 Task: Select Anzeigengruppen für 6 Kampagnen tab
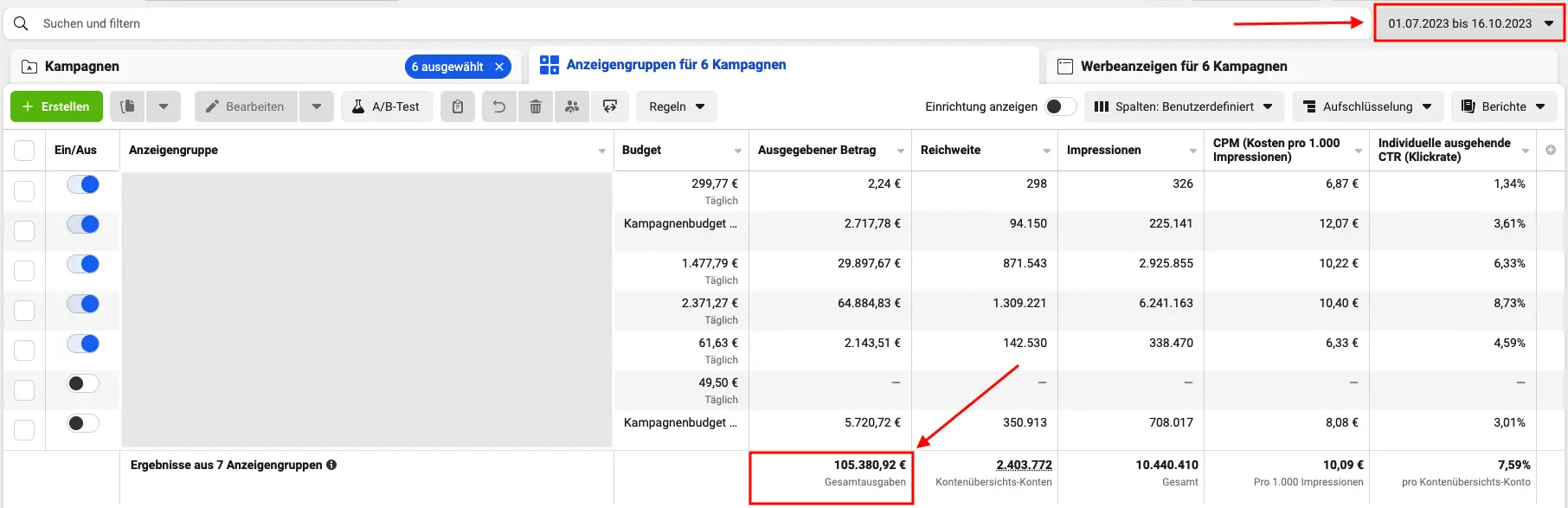coord(783,65)
